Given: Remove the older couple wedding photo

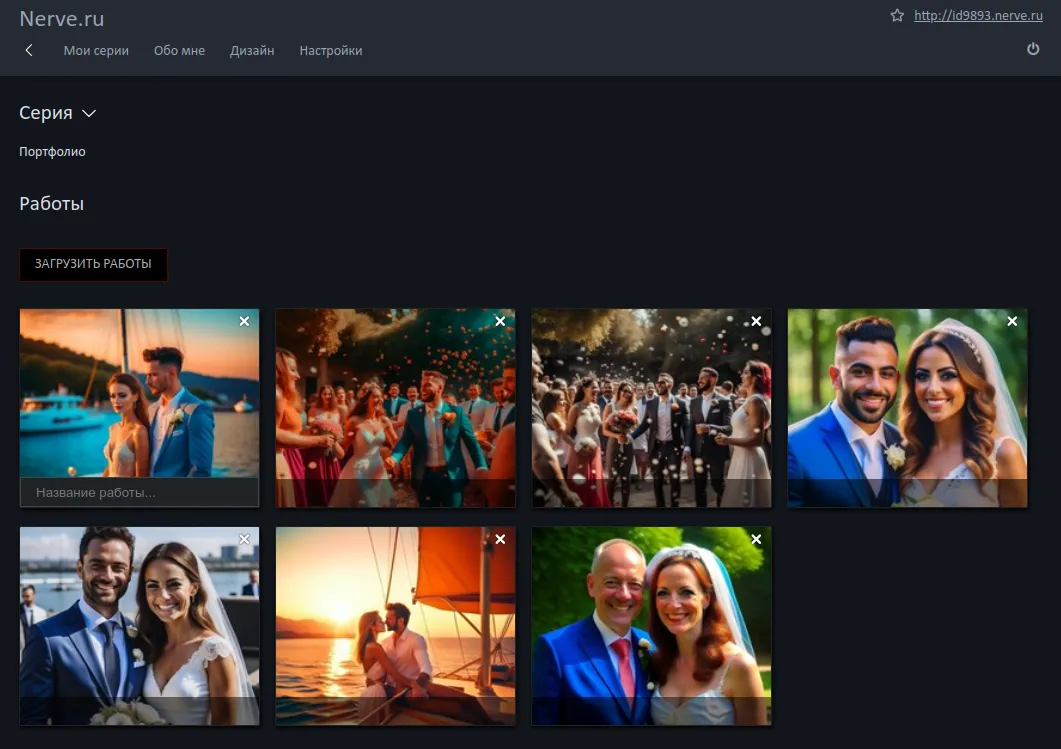Looking at the screenshot, I should pyautogui.click(x=756, y=538).
